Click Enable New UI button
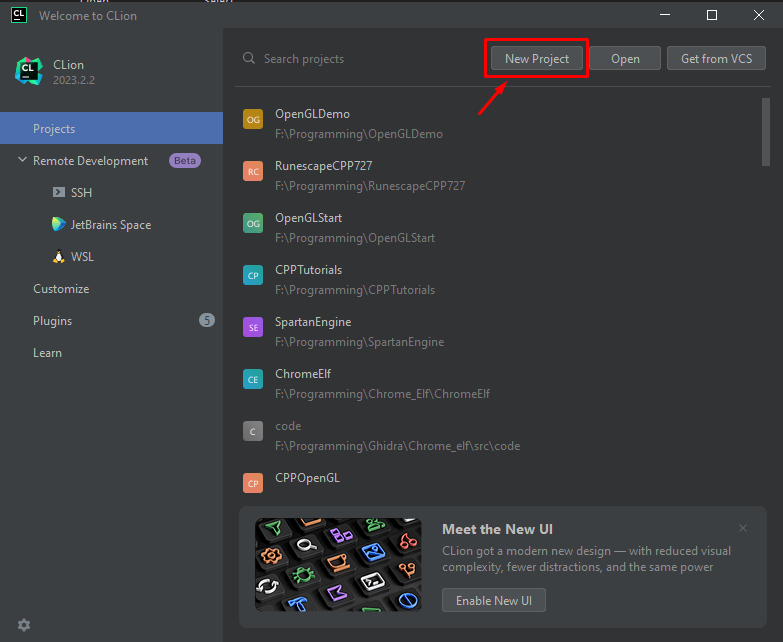The width and height of the screenshot is (783, 642). coord(494,600)
